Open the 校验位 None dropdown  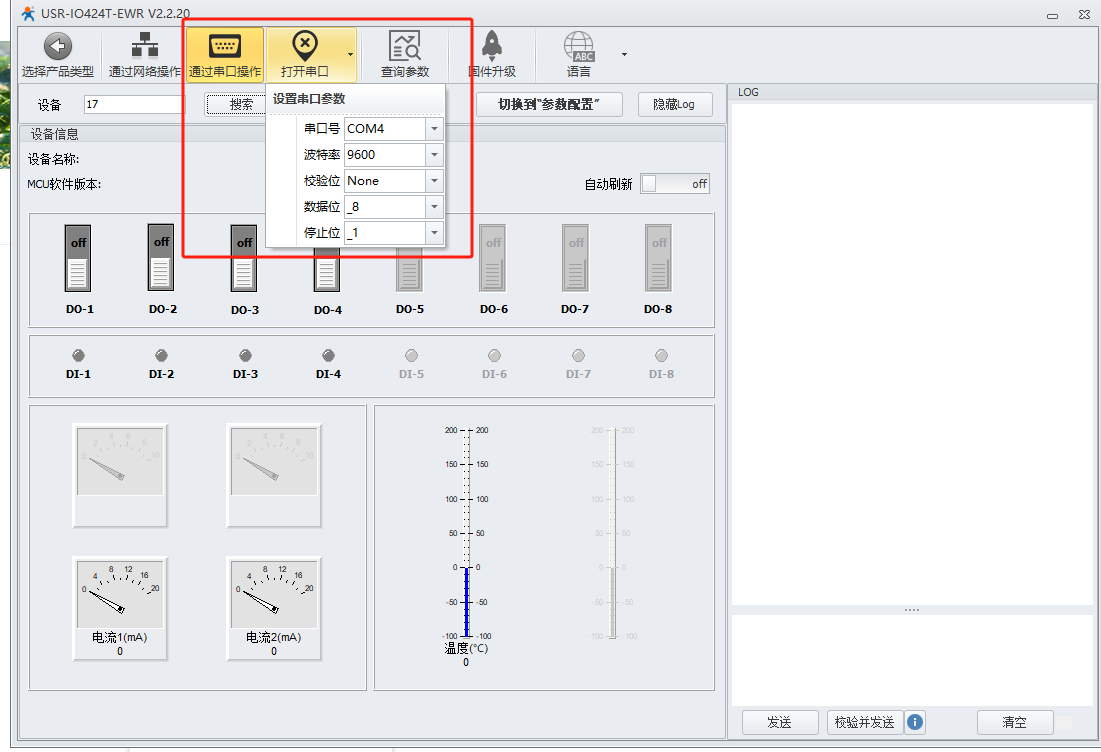coord(433,181)
